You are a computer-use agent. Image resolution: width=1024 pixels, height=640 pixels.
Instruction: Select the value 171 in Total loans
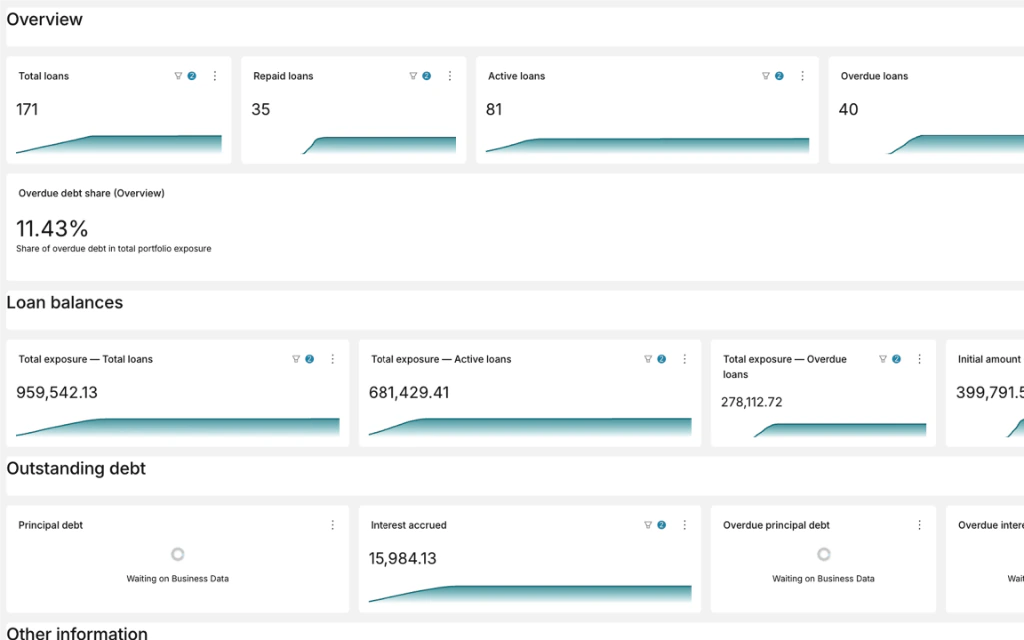point(27,110)
